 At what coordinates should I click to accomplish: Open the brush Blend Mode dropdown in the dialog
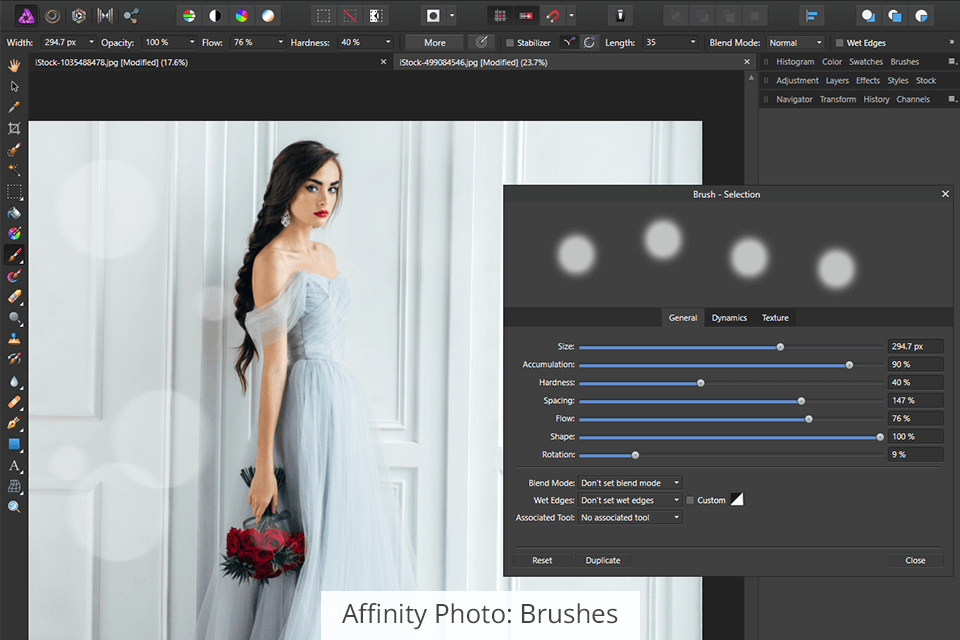pyautogui.click(x=630, y=483)
